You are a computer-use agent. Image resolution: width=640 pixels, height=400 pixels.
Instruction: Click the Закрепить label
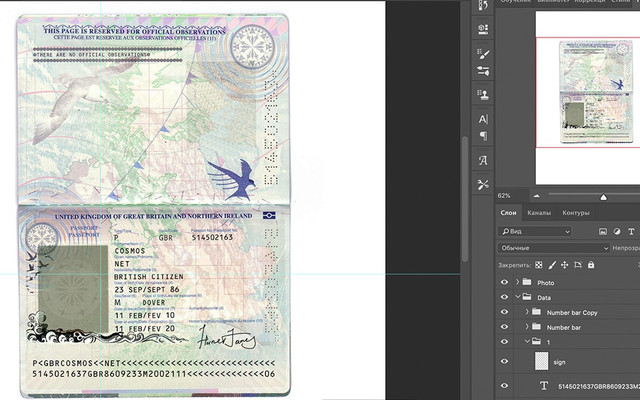[514, 265]
